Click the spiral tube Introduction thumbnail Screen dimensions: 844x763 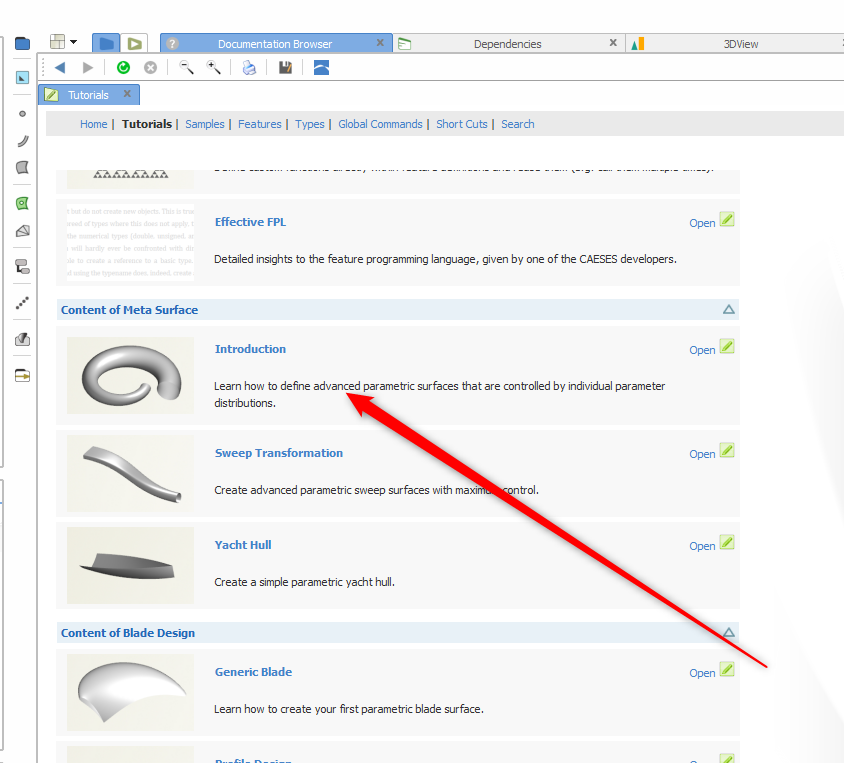(x=130, y=376)
